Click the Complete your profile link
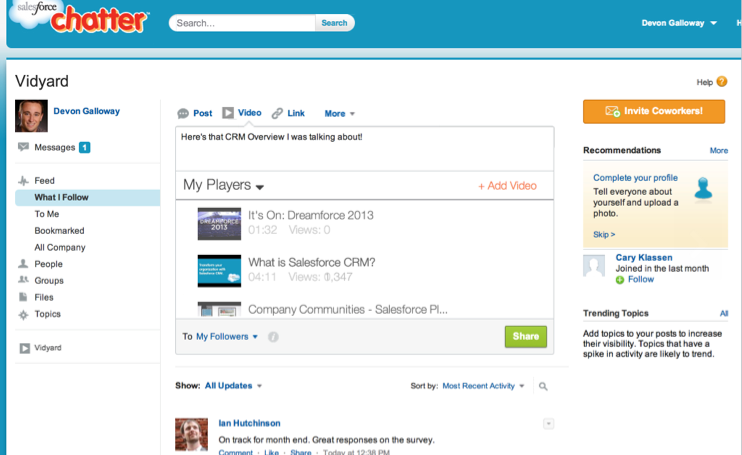 [x=635, y=178]
